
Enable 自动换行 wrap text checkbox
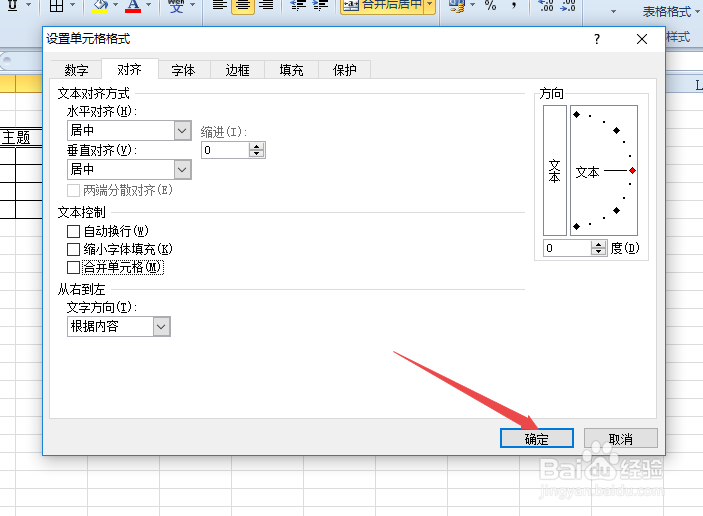pos(74,231)
